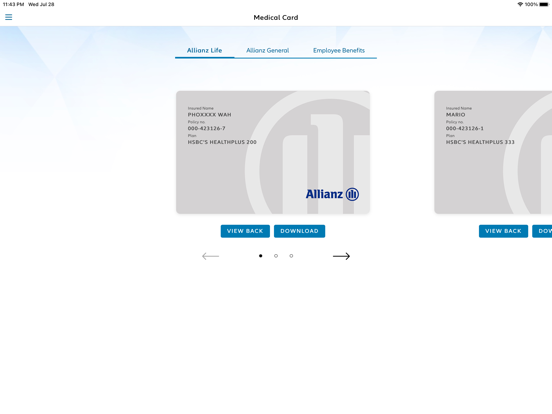Tap the 11:43 PM clock in status bar
The width and height of the screenshot is (552, 414).
point(13,4)
